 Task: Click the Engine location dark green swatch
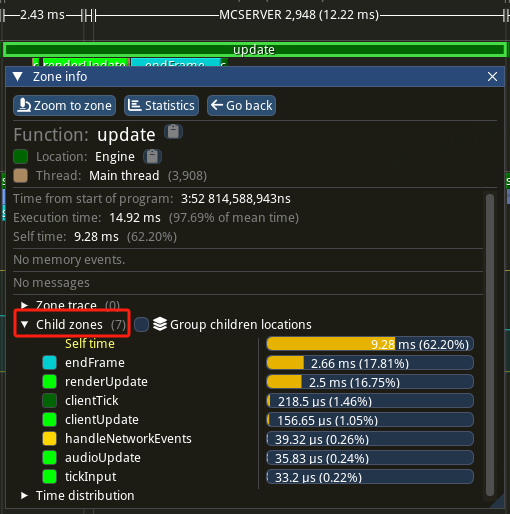tap(21, 157)
